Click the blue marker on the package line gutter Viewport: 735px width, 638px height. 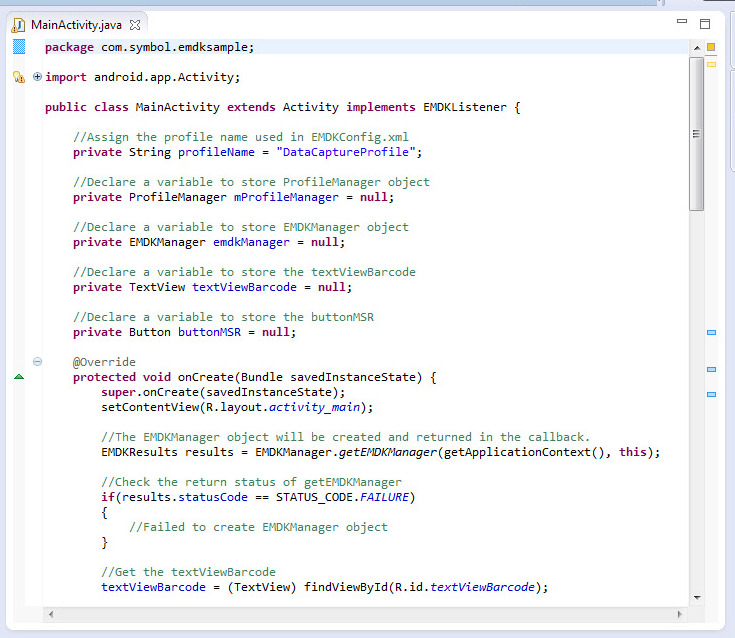click(x=18, y=47)
